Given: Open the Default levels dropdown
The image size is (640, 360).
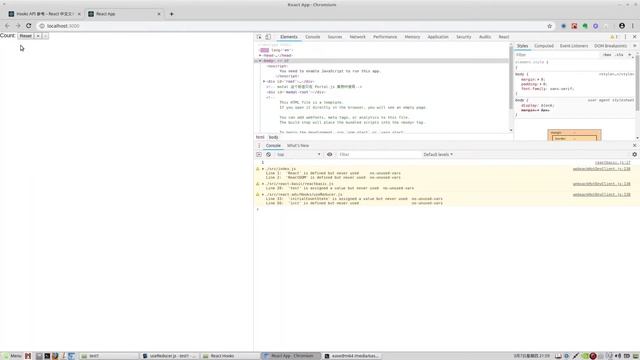Looking at the screenshot, I should tap(438, 155).
